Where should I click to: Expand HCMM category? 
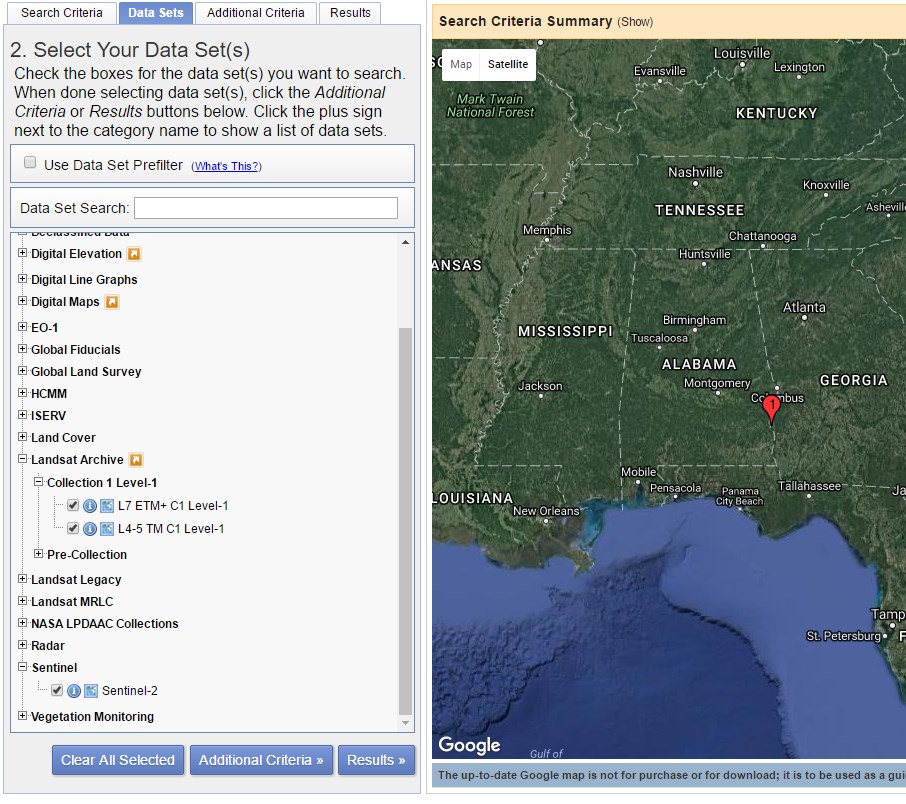(x=23, y=393)
